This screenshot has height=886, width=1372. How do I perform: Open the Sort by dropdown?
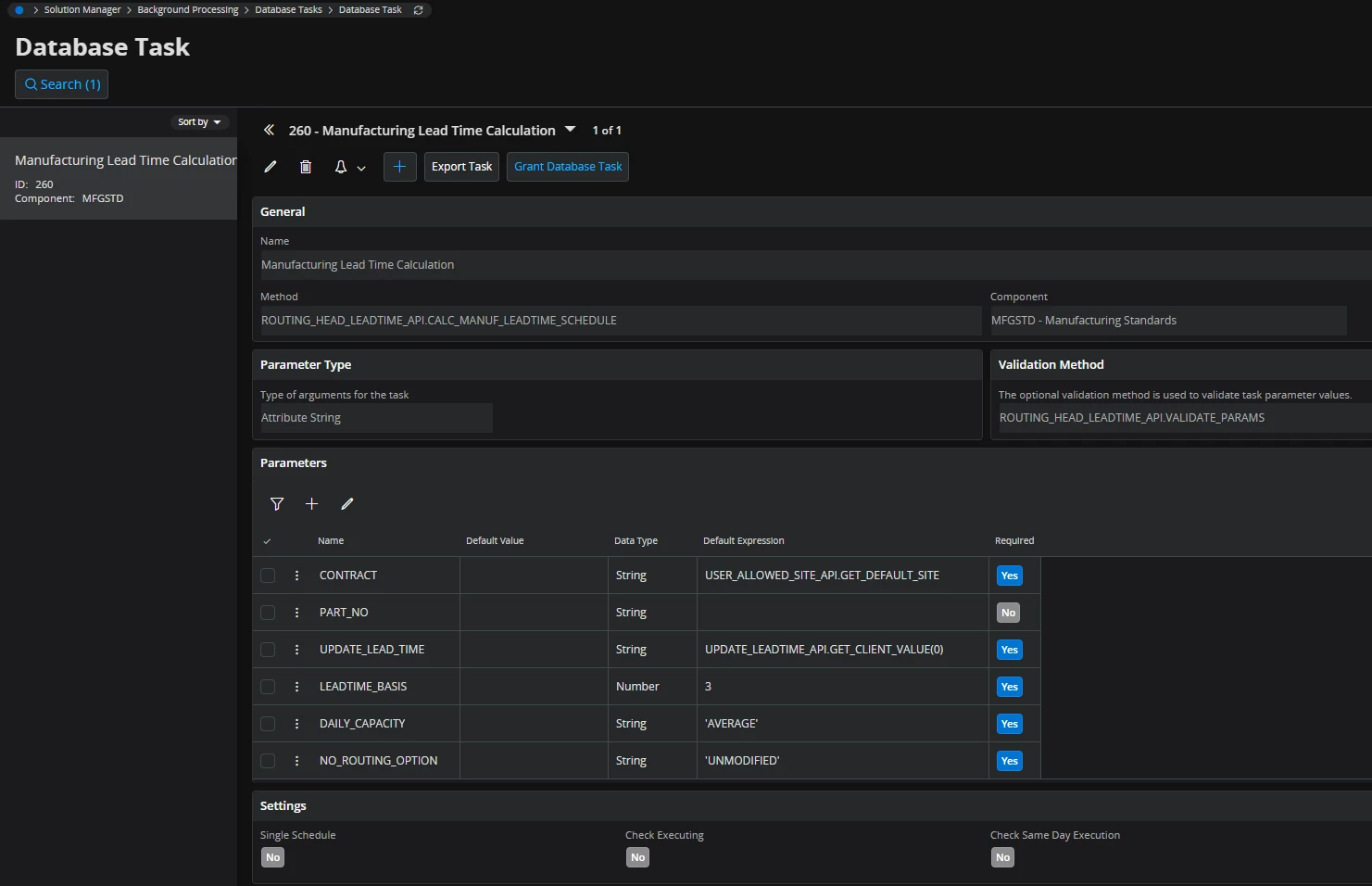(199, 122)
